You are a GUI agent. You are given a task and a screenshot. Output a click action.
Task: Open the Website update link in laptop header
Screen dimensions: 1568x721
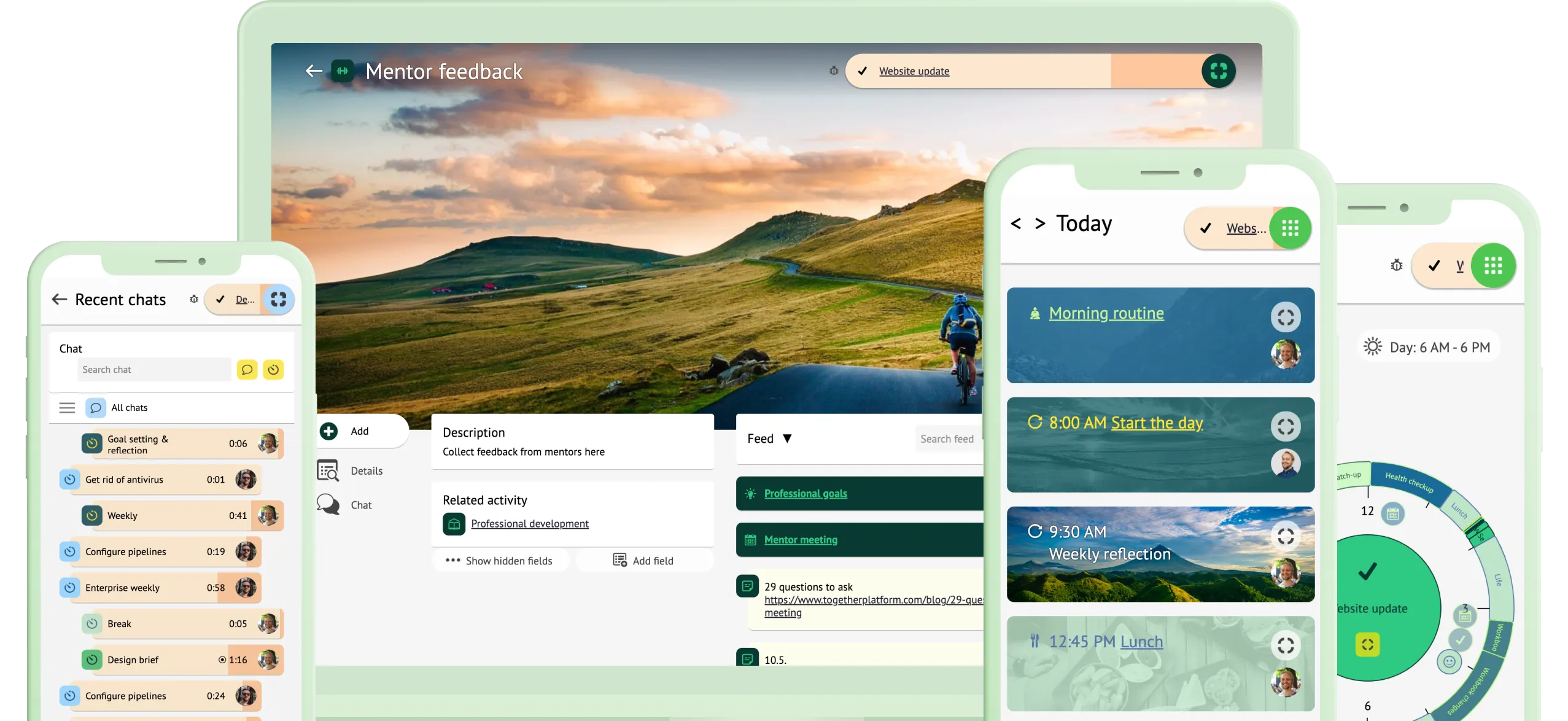[914, 71]
